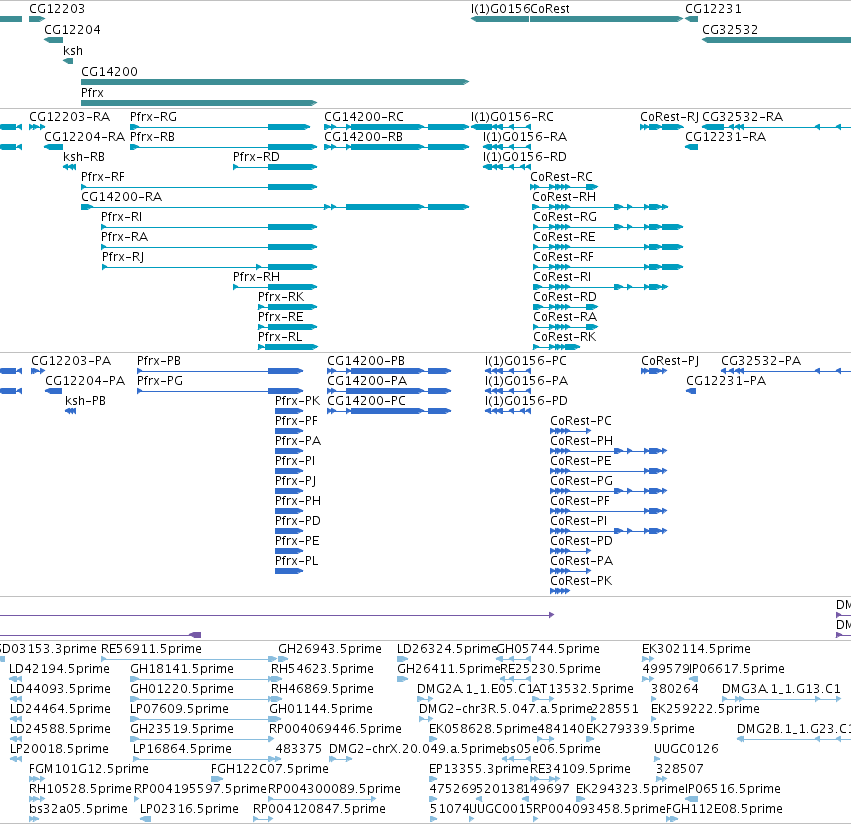Select protein label CoRest-PK

pyautogui.click(x=581, y=581)
